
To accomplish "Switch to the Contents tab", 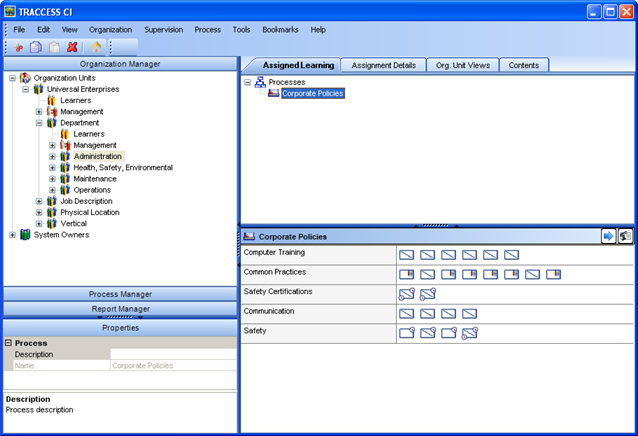I will [524, 65].
